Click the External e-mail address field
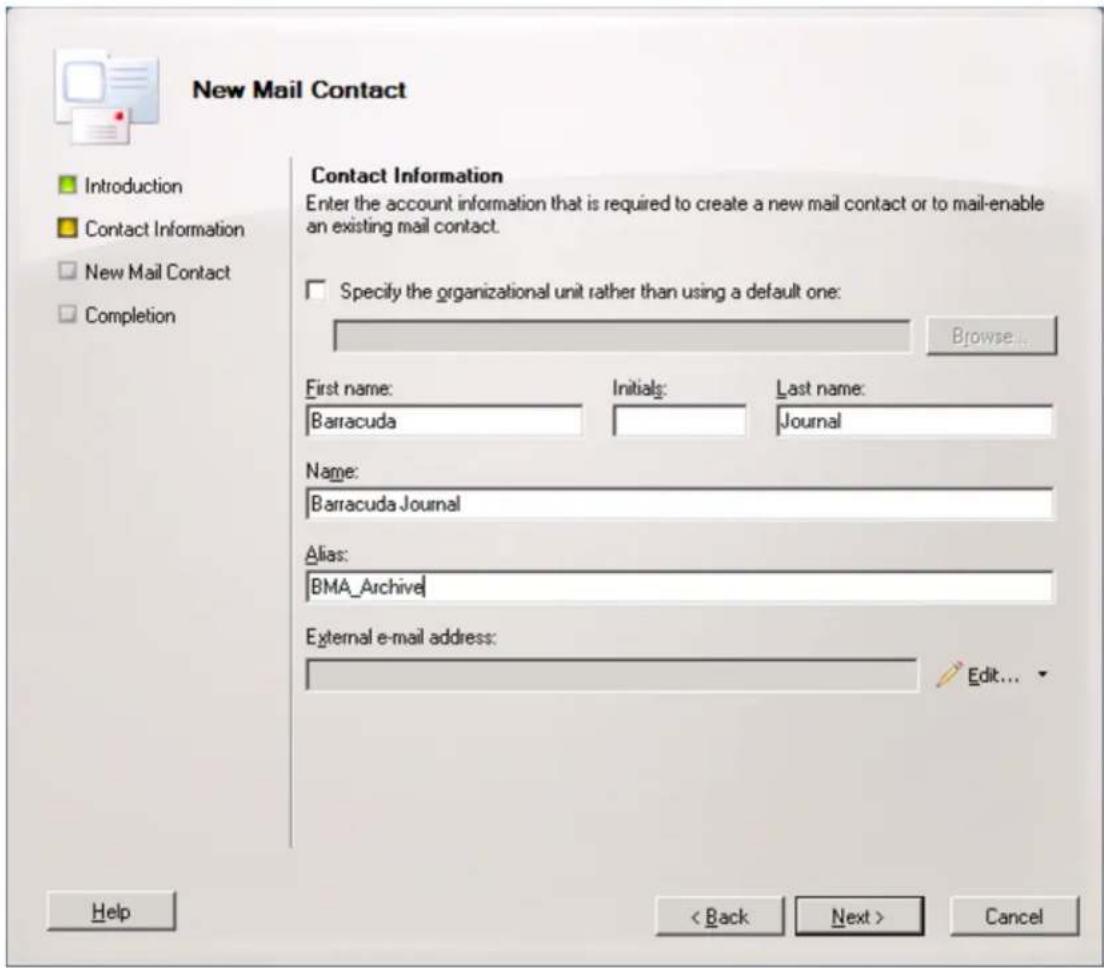Viewport: 1104px width, 968px height. click(x=612, y=676)
